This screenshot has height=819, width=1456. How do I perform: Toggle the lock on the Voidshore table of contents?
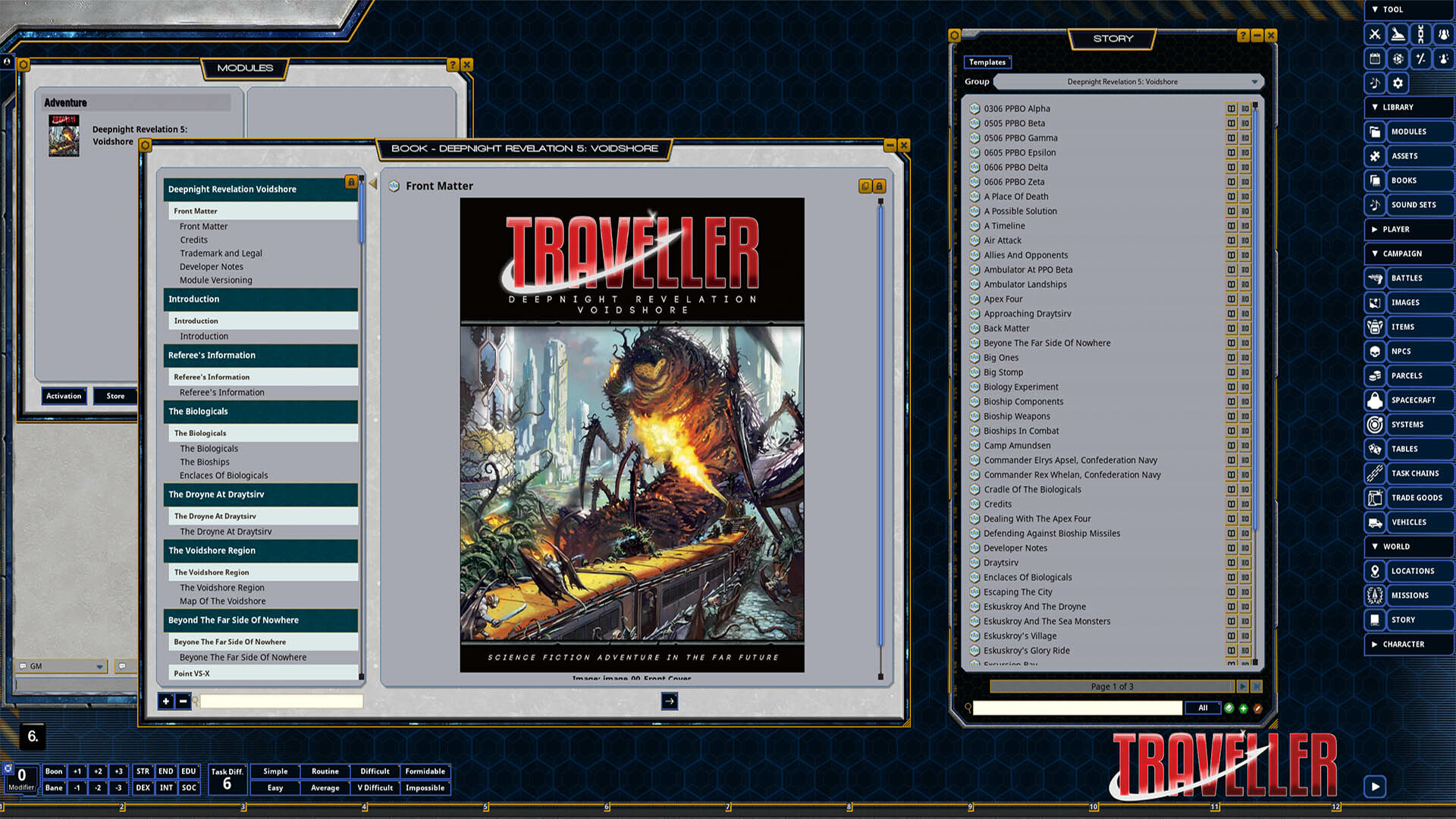[x=351, y=182]
